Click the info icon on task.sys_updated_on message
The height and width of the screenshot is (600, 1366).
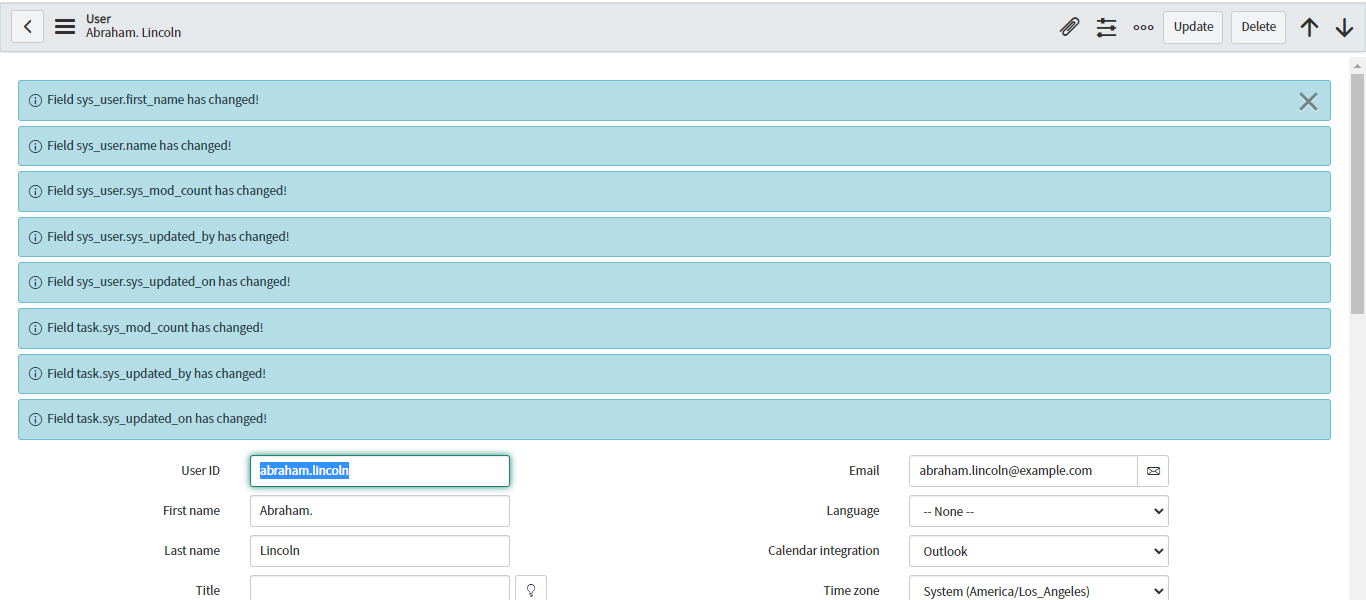(x=35, y=418)
